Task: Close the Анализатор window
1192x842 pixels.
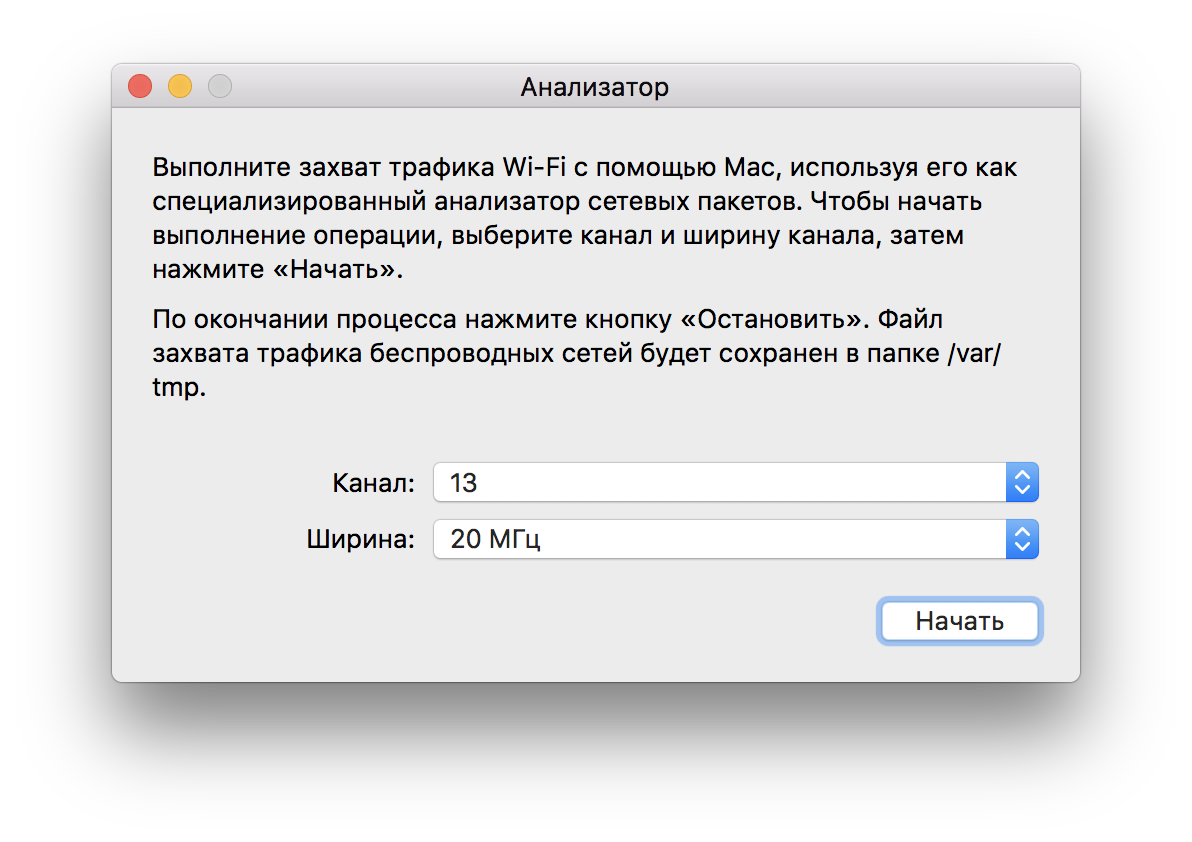Action: (140, 87)
